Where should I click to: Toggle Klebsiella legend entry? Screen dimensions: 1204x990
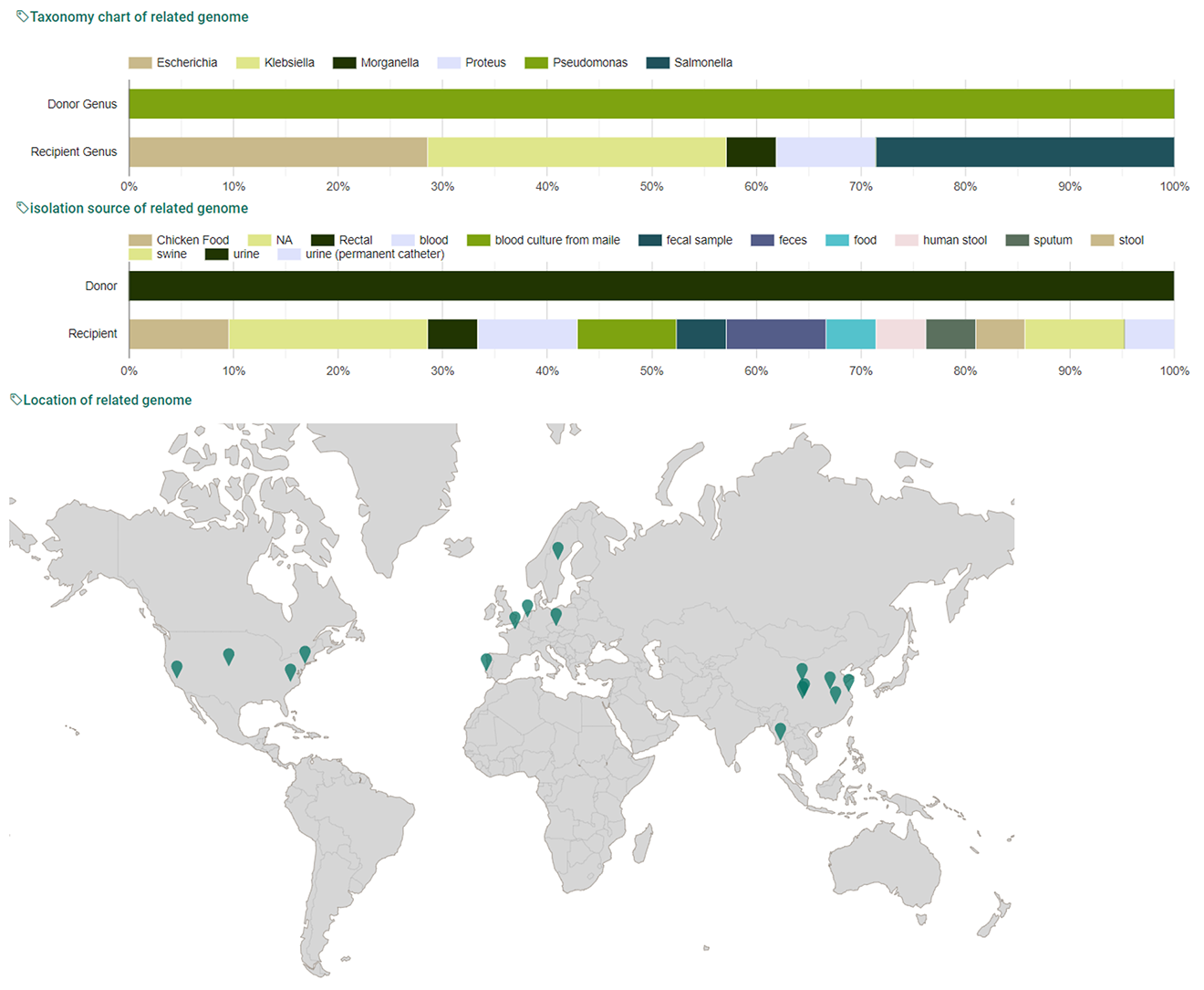(275, 63)
